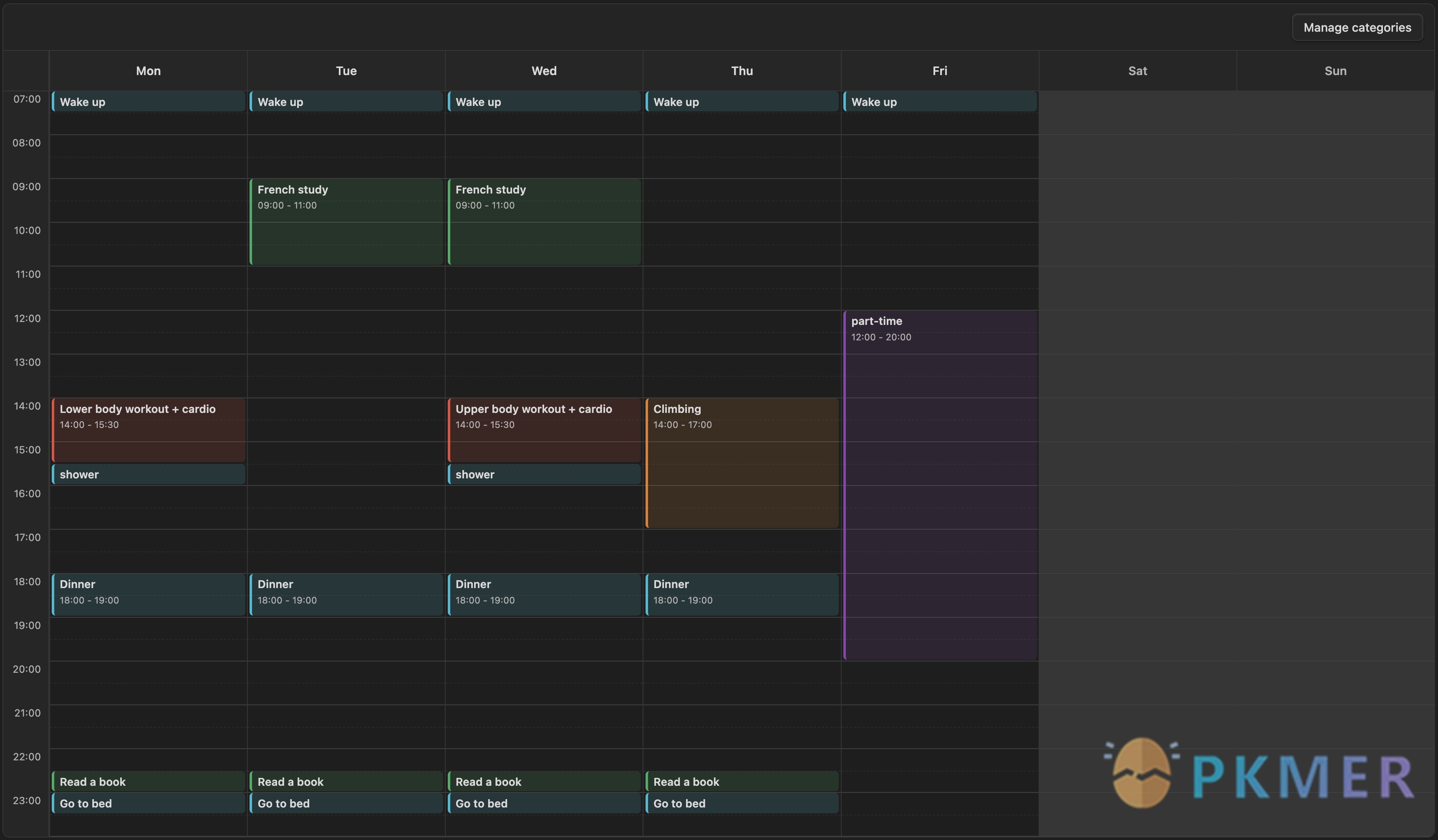
Task: Select the Fri column header
Action: click(940, 71)
